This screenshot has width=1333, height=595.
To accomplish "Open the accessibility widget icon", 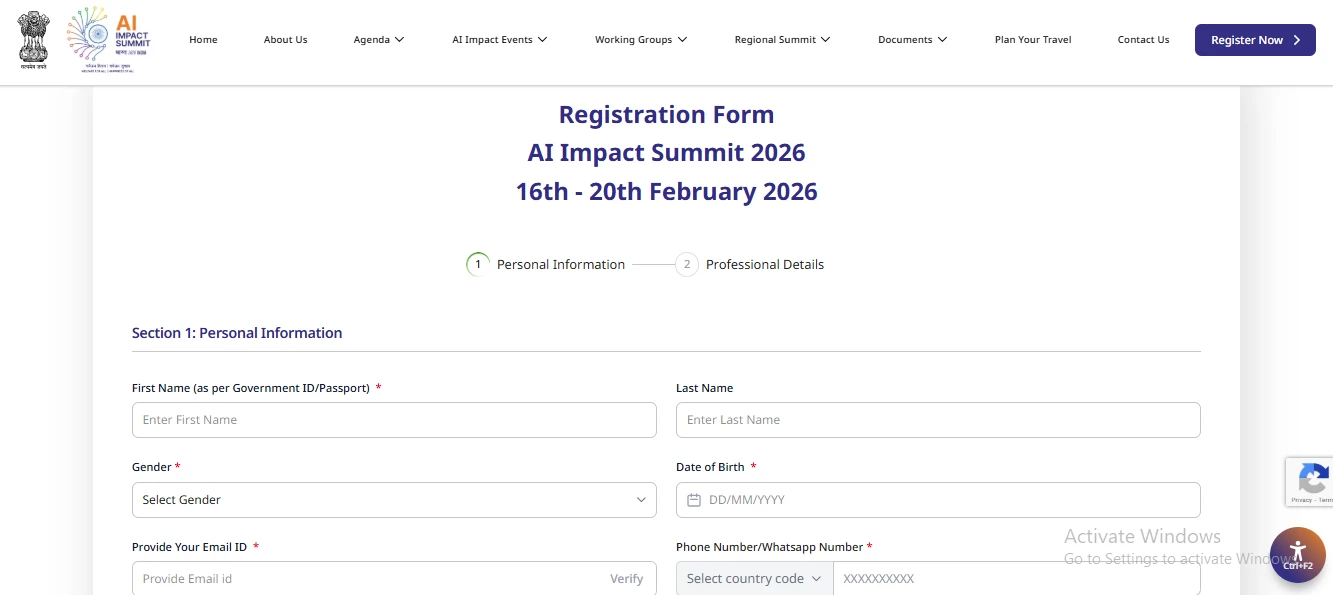I will click(1297, 553).
